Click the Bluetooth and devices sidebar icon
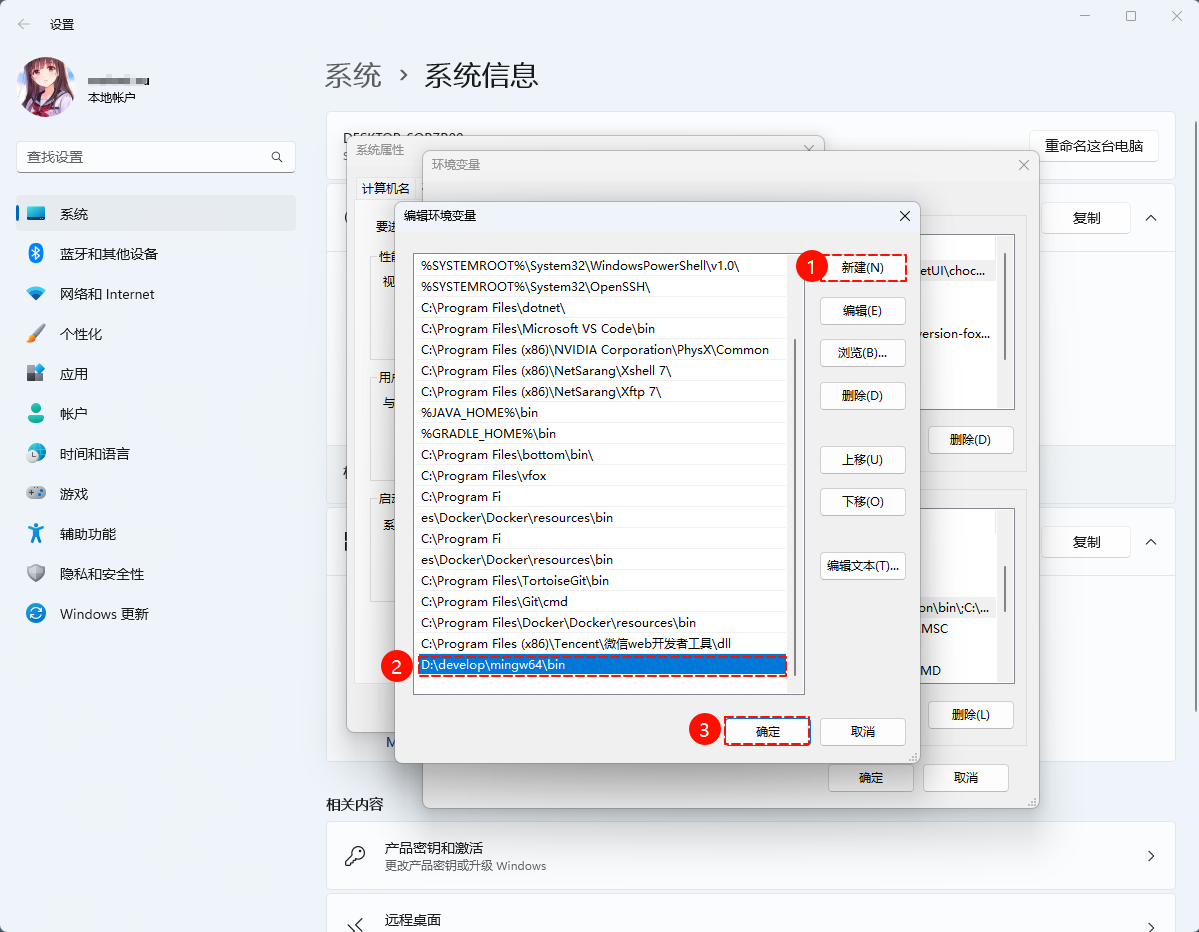Viewport: 1199px width, 932px height. point(36,254)
